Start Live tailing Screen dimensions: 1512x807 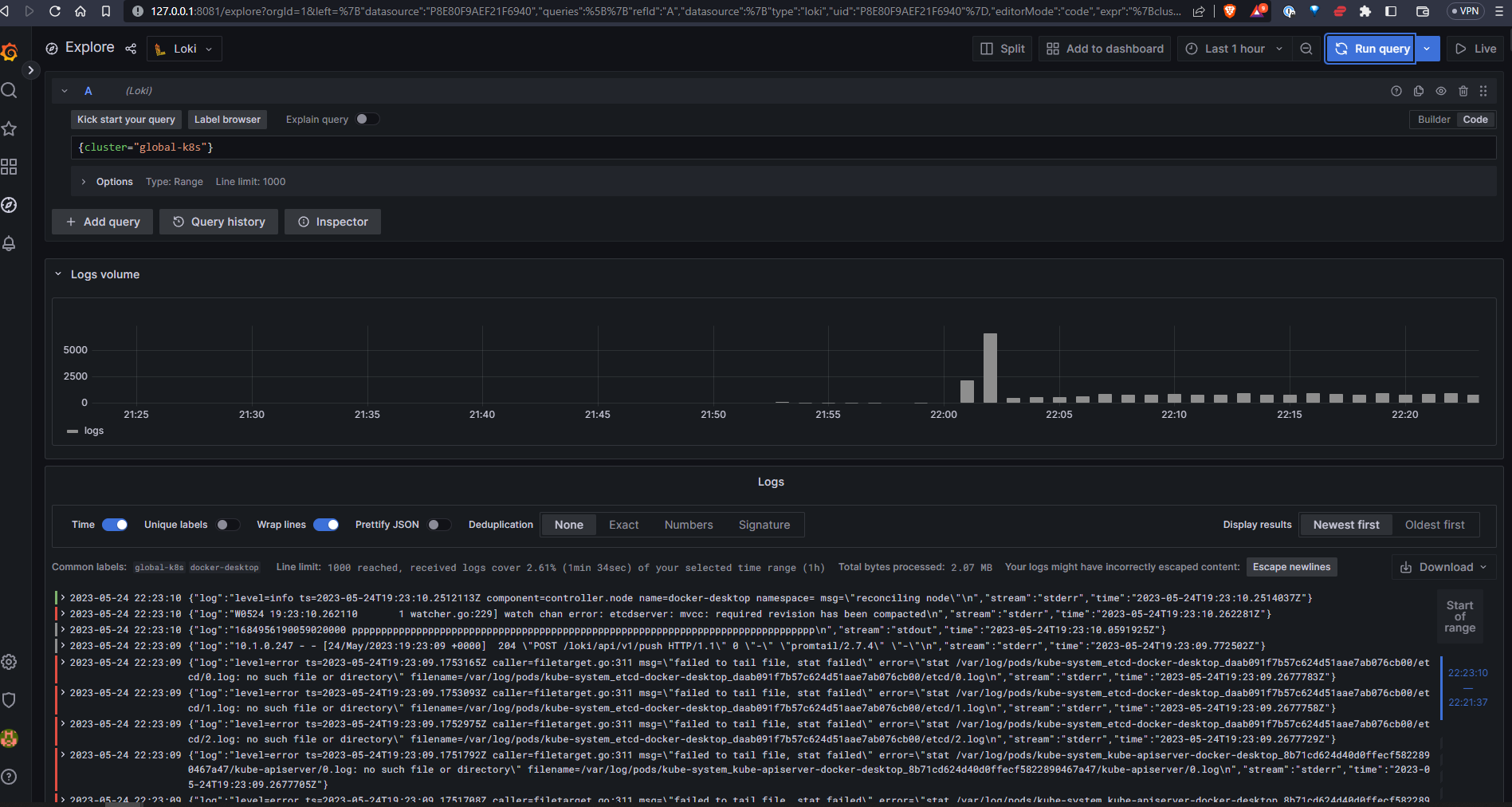pos(1475,49)
